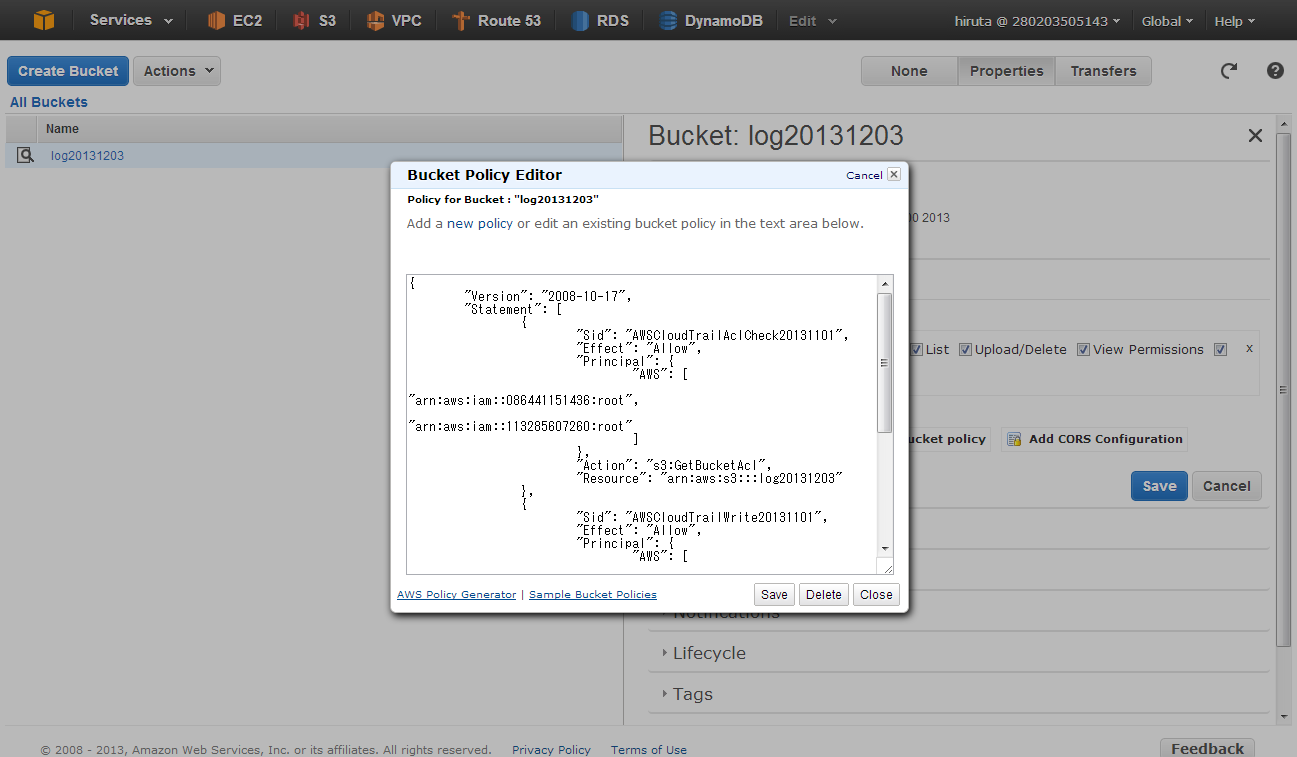The image size is (1297, 757).
Task: Switch to the Properties view tab
Action: pyautogui.click(x=1006, y=71)
